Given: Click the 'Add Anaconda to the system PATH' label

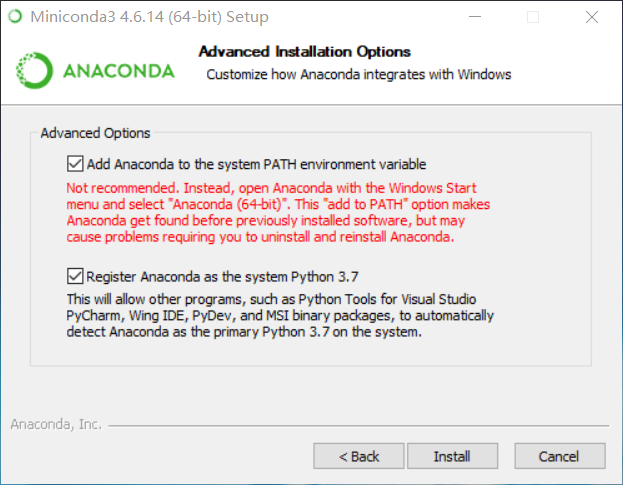Looking at the screenshot, I should click(256, 164).
